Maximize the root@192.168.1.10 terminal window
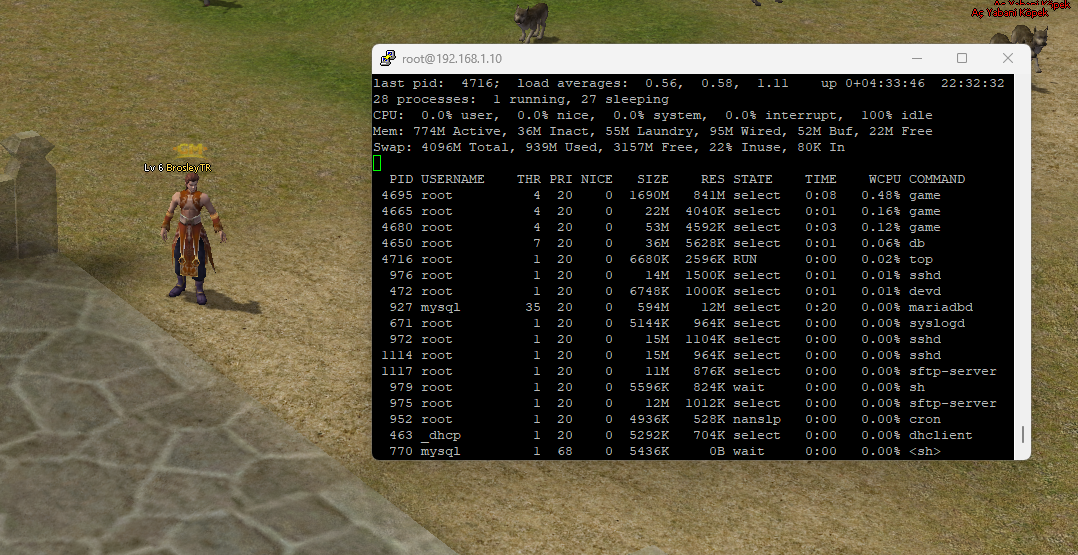The image size is (1078, 555). (962, 58)
